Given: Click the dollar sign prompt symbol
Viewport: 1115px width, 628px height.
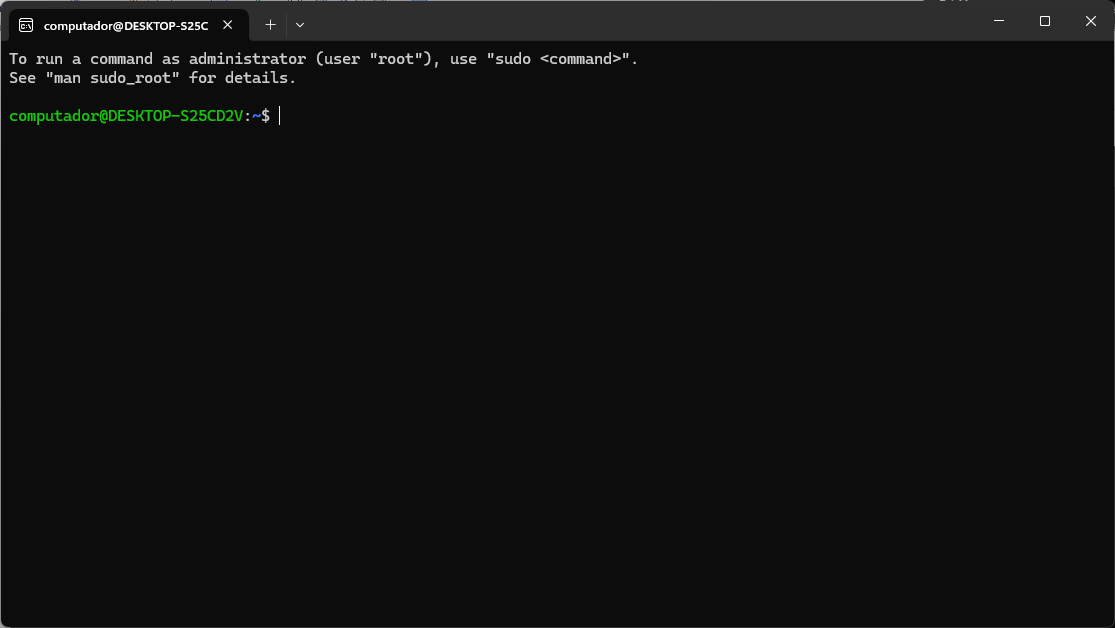Looking at the screenshot, I should tap(265, 116).
